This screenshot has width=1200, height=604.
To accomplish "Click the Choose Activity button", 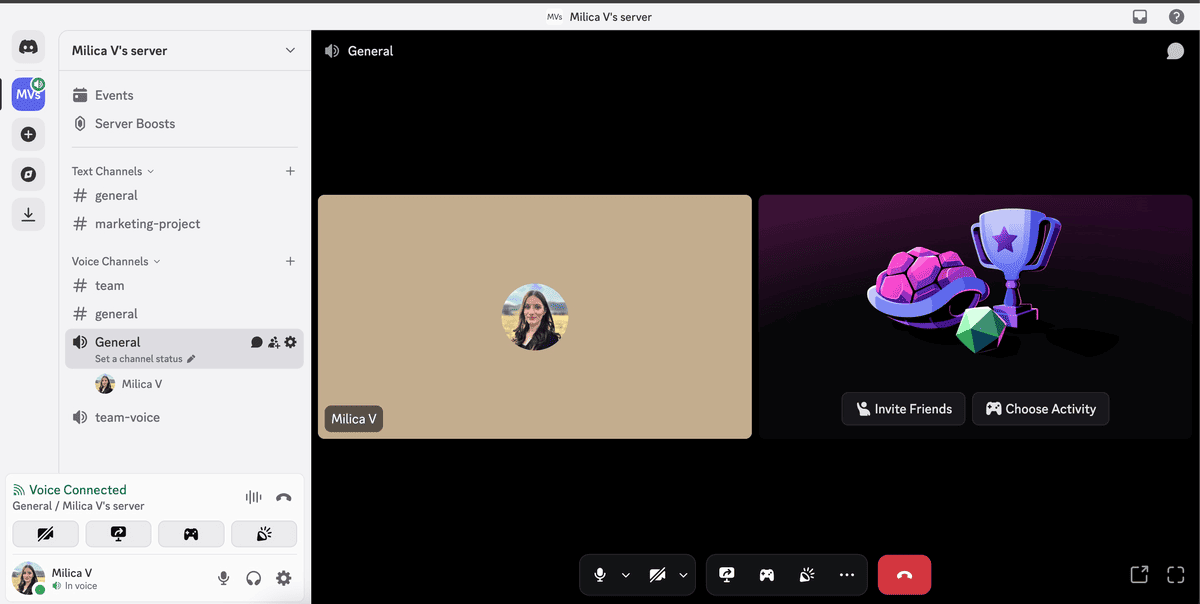I will [1040, 409].
